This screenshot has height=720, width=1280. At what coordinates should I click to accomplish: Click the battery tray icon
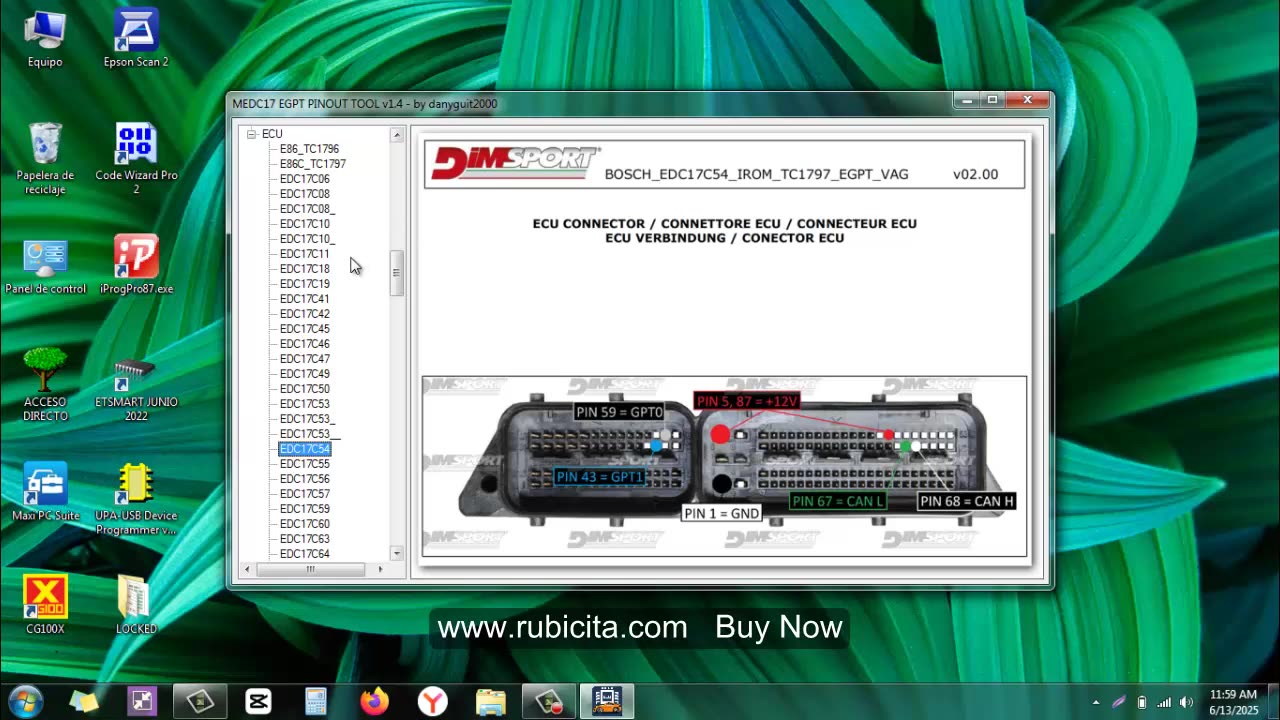click(1142, 702)
